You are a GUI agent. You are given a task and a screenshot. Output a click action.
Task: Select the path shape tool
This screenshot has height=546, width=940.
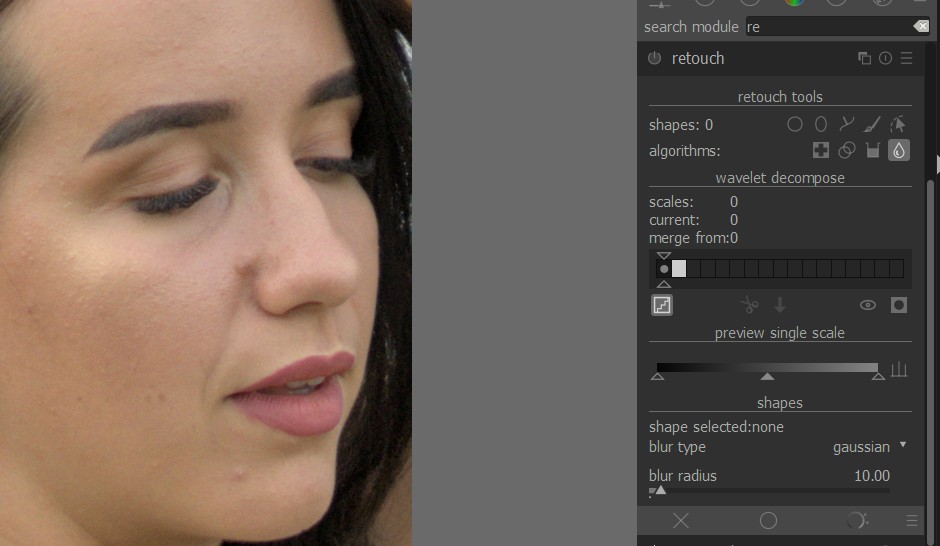click(x=846, y=124)
